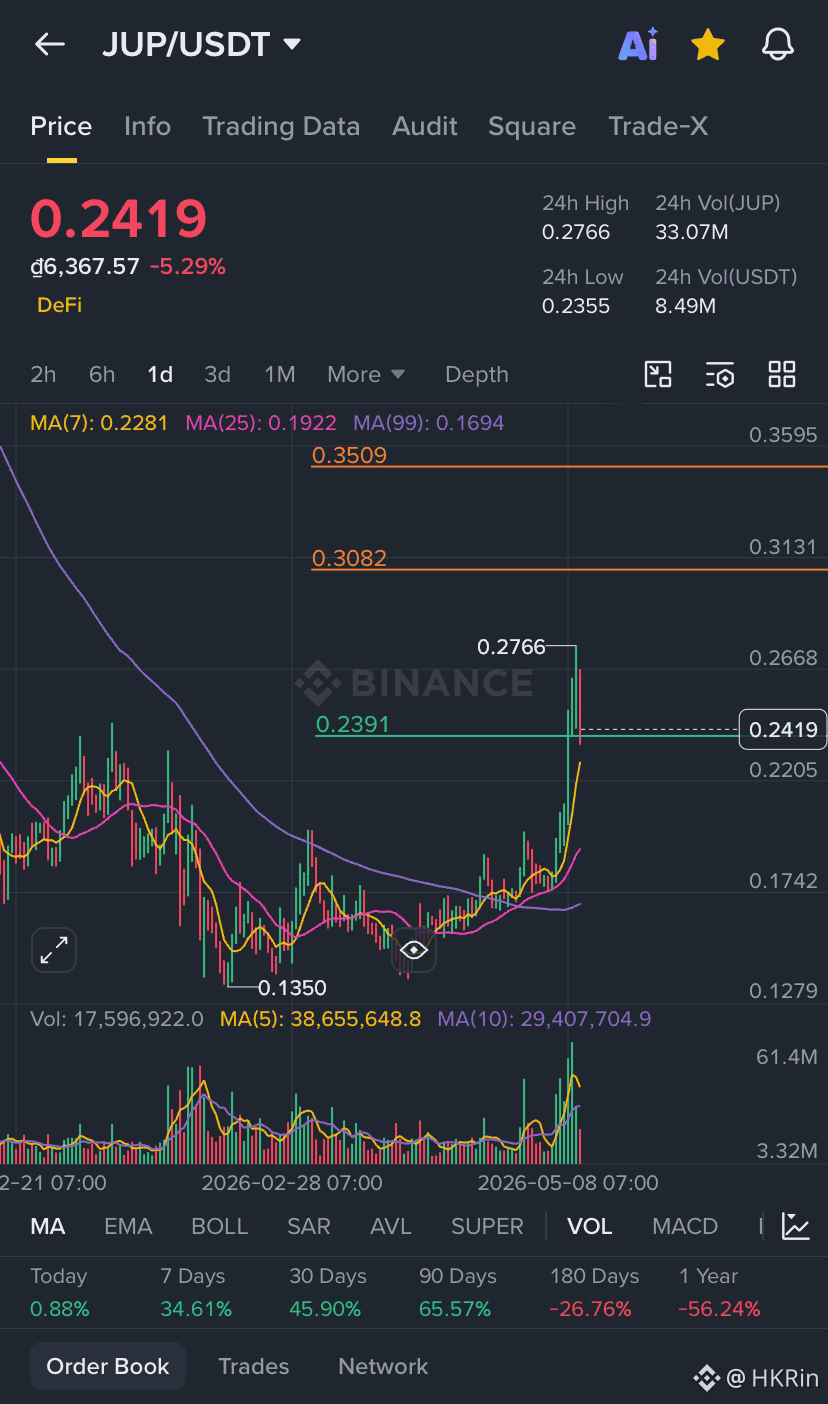828x1404 pixels.
Task: Open indicator settings chart-line icon
Action: pos(796,1226)
